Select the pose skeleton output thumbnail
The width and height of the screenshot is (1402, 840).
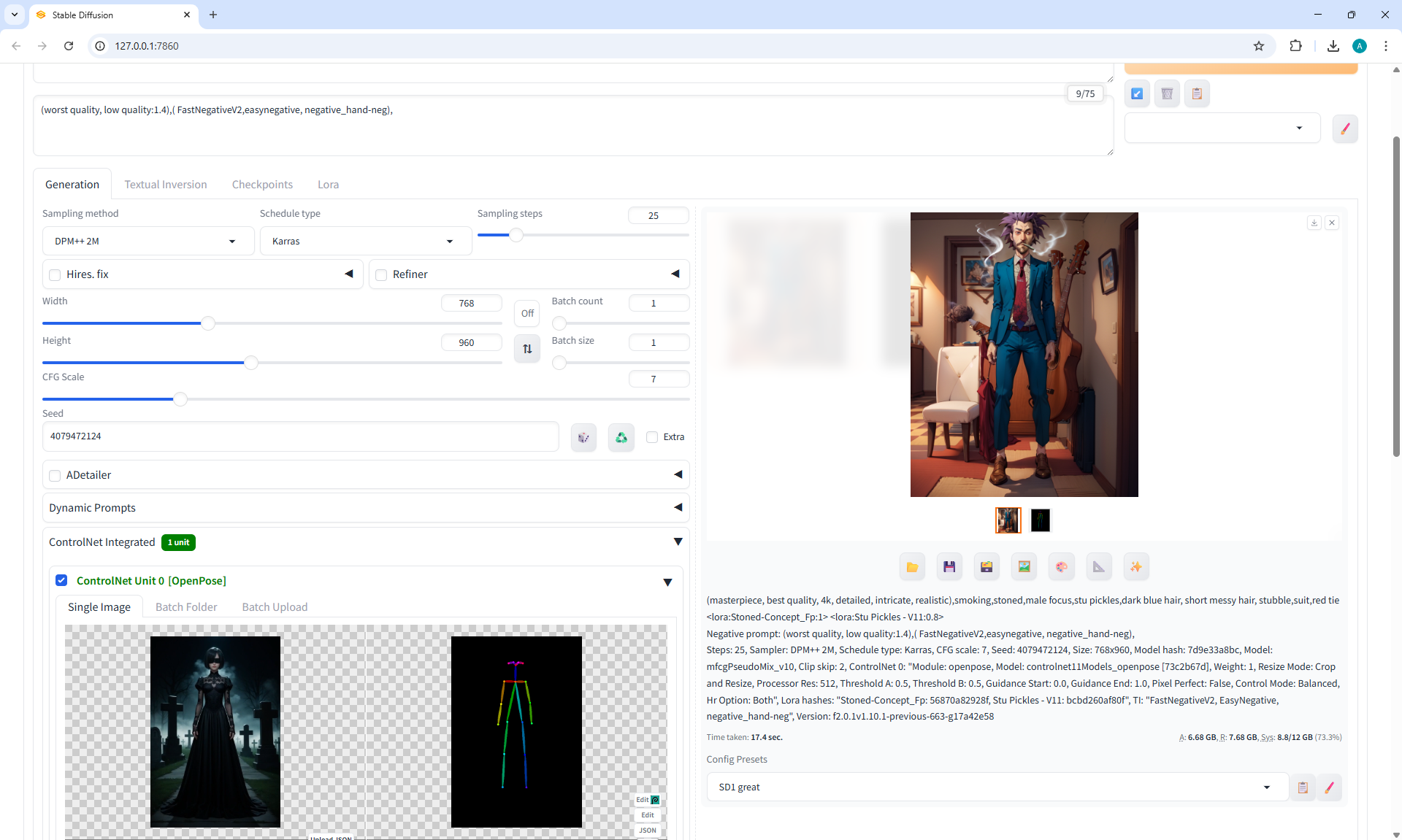(1040, 520)
